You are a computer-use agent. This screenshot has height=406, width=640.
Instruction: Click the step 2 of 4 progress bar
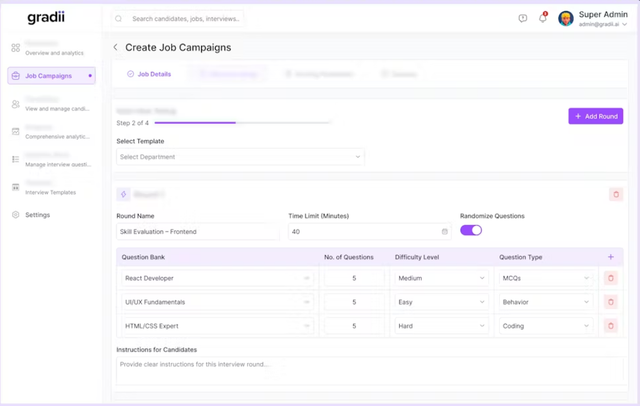(x=224, y=122)
